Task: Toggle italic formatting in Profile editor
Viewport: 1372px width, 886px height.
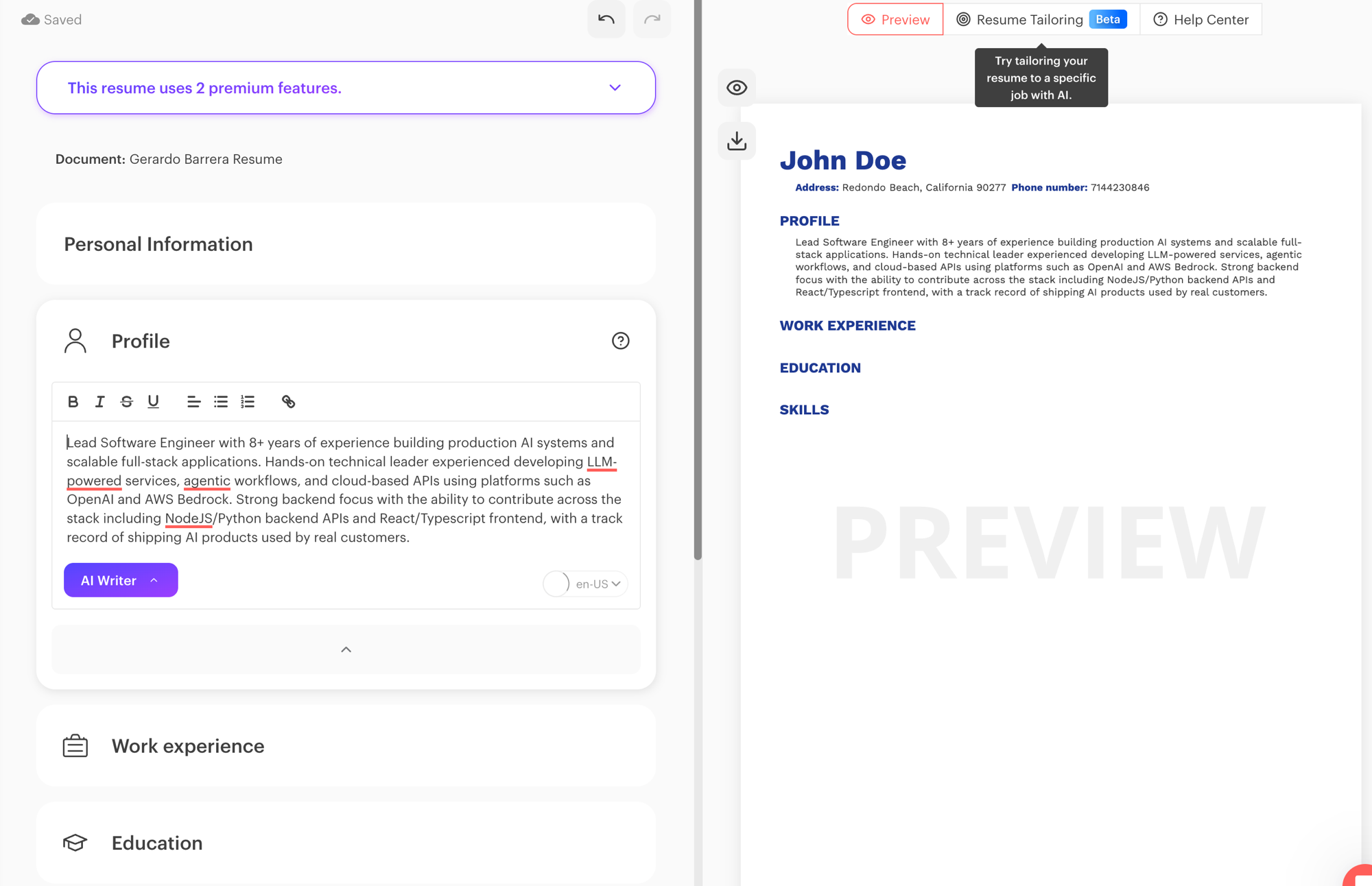Action: [x=99, y=402]
